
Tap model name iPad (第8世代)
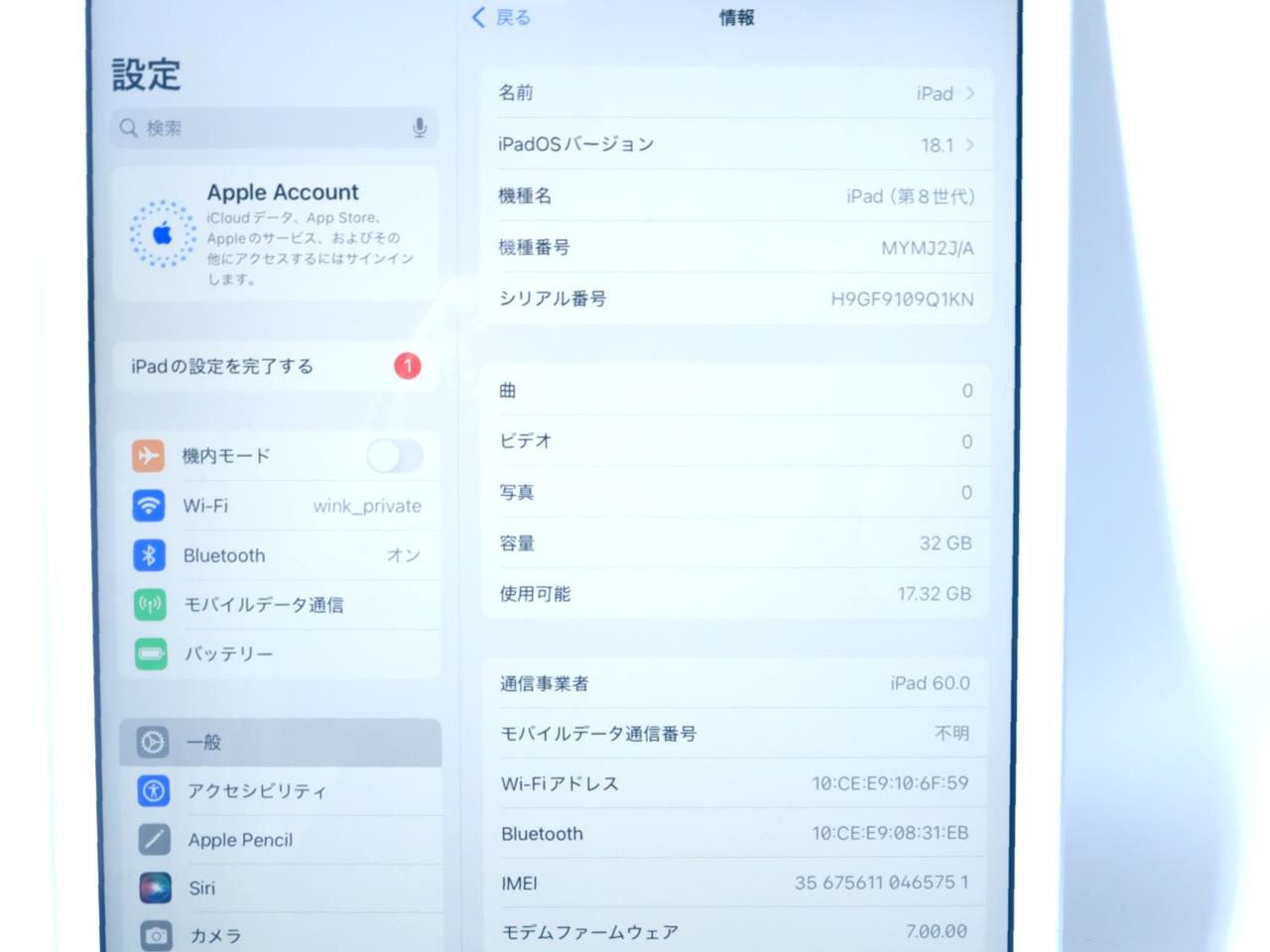pyautogui.click(x=911, y=196)
